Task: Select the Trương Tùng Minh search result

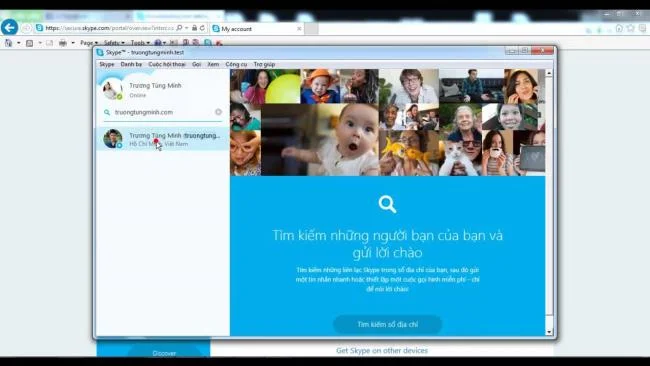Action: coord(163,139)
